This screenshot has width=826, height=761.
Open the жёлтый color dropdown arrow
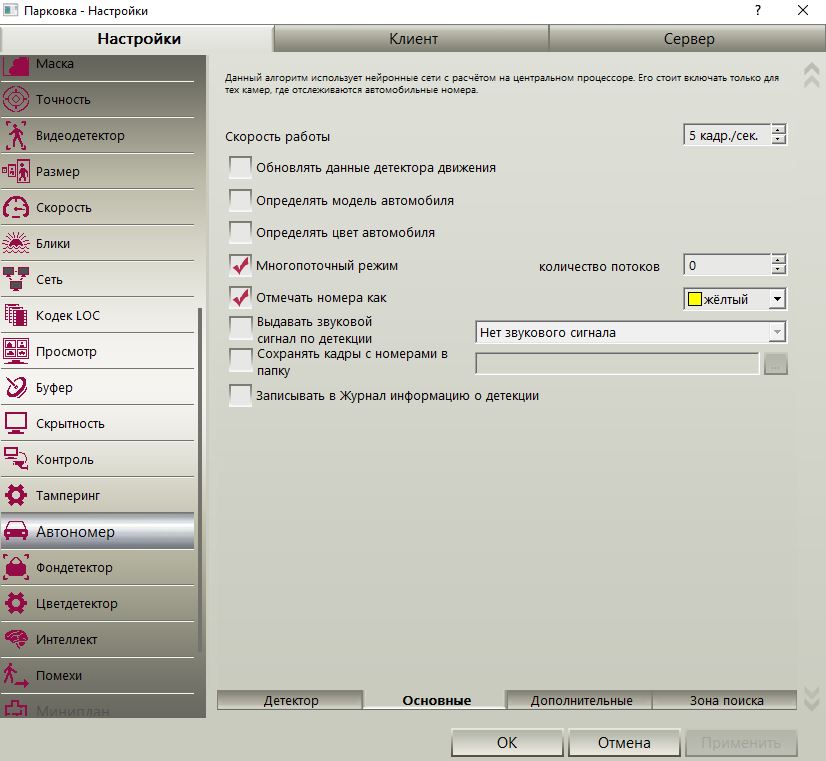777,299
